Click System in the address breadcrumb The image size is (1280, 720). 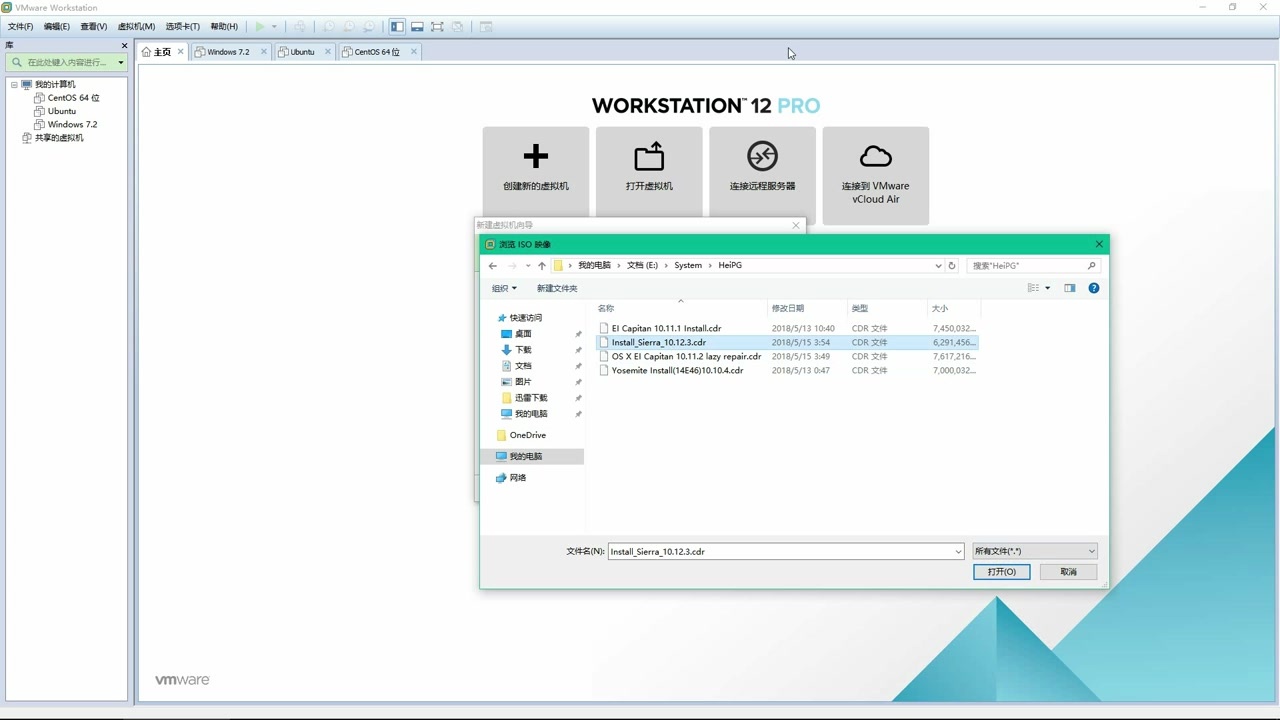[x=688, y=266]
